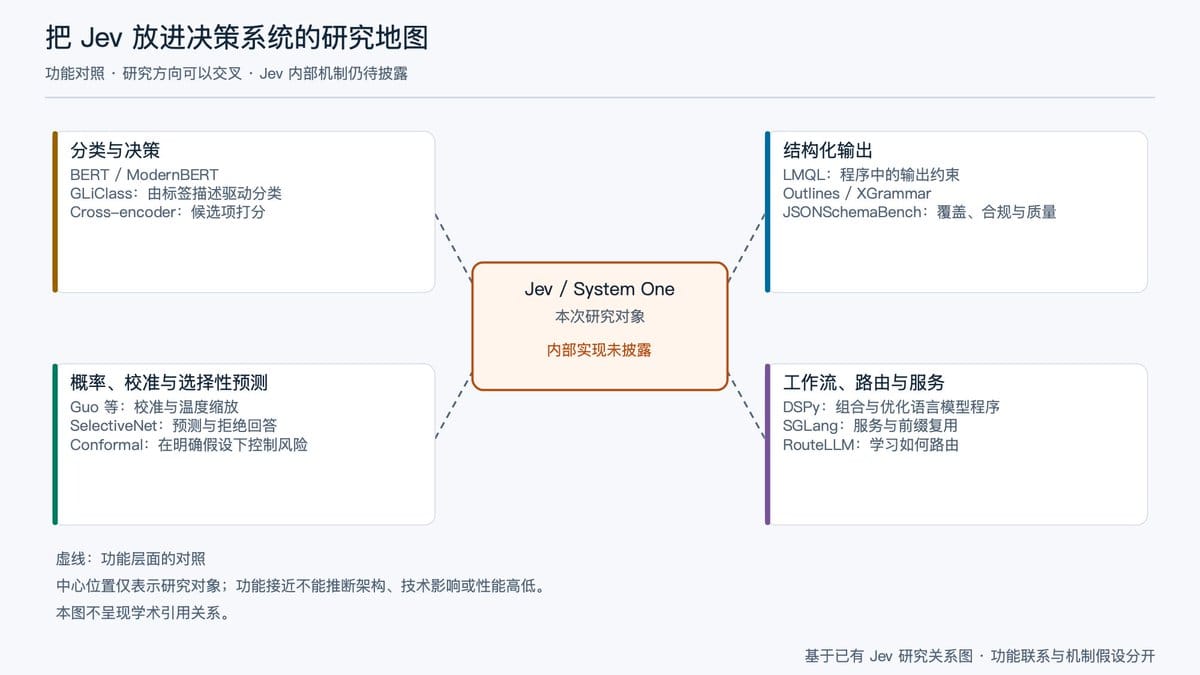Click the footer 基于已有 Jev 研究关系图 text
Viewport: 1200px width, 675px height.
[979, 656]
